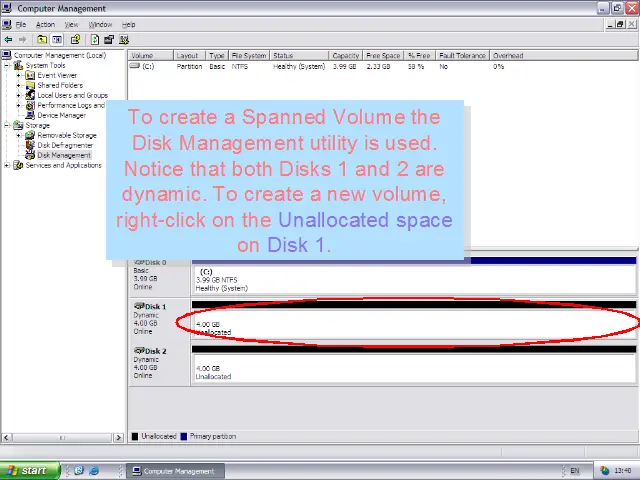
Task: Open the View menu
Action: point(71,24)
